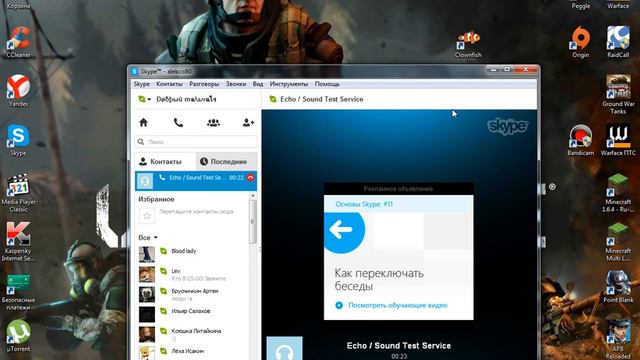This screenshot has height=360, width=640.
Task: Open the Skype status dropdown beside profile name
Action: click(x=145, y=99)
